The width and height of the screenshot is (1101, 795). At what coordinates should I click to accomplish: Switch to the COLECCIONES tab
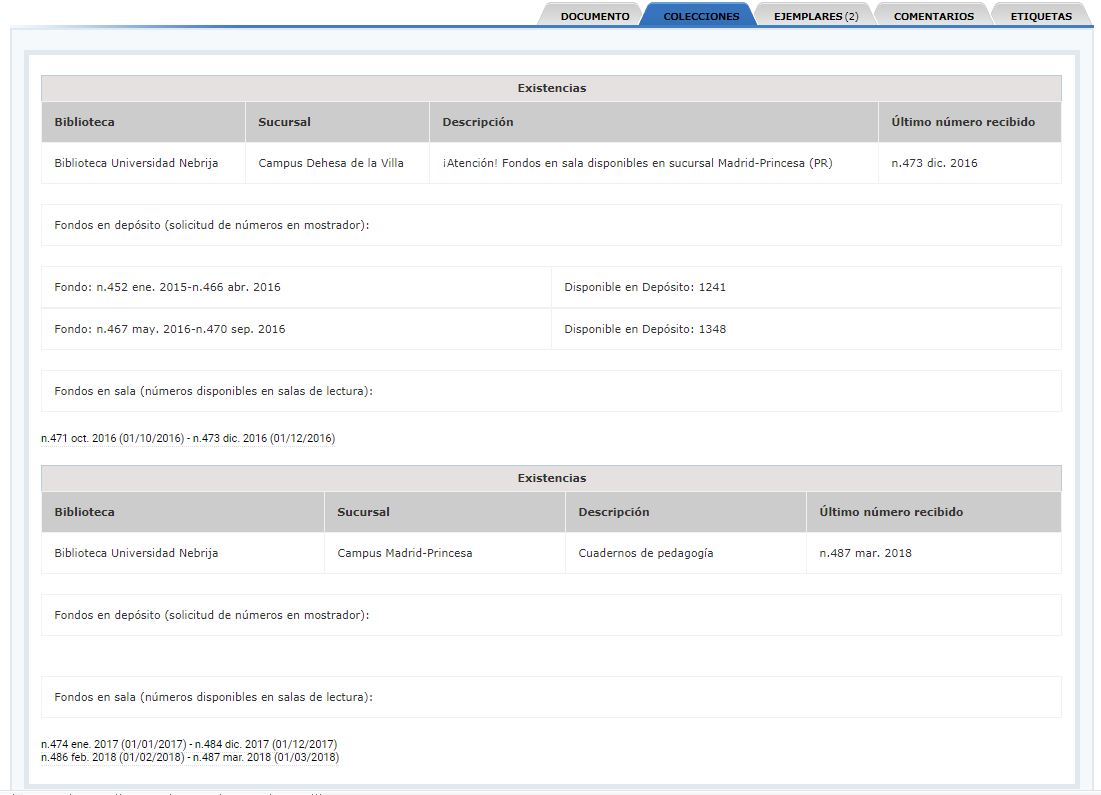pos(701,16)
